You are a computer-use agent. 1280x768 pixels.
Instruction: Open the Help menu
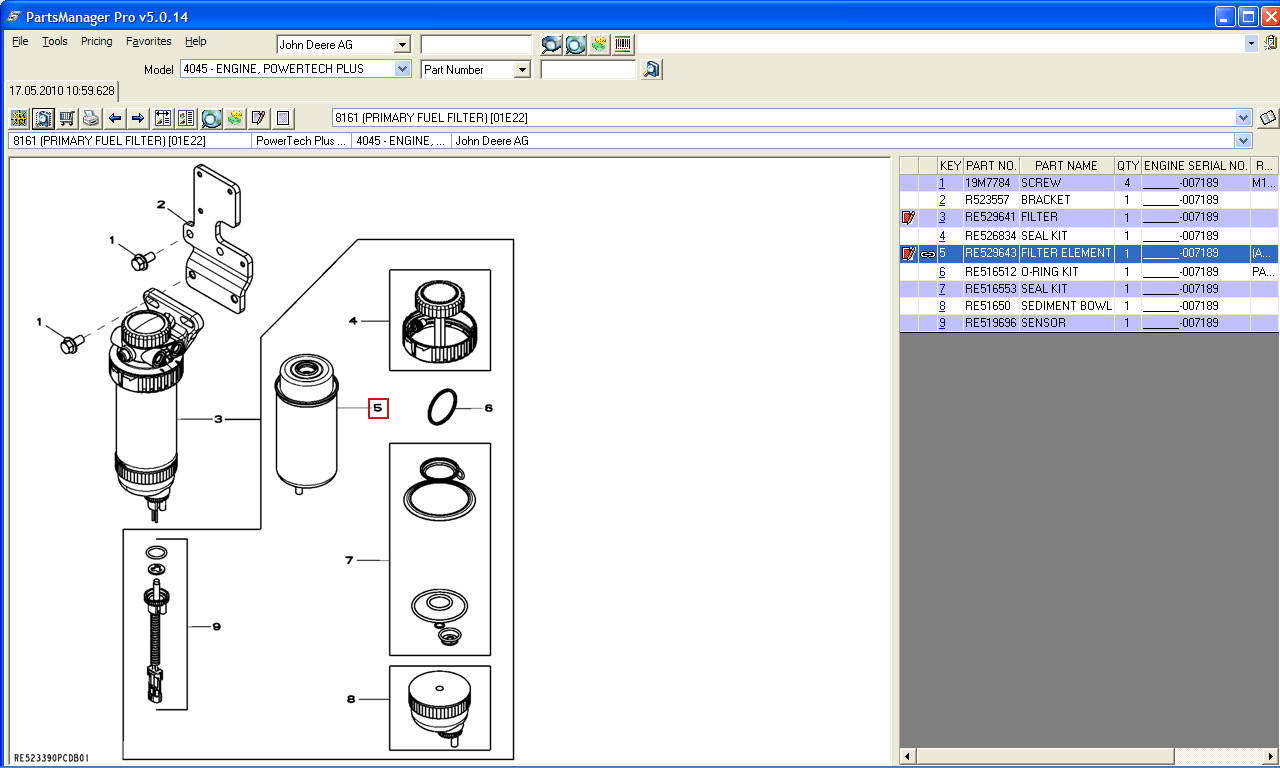[x=196, y=41]
